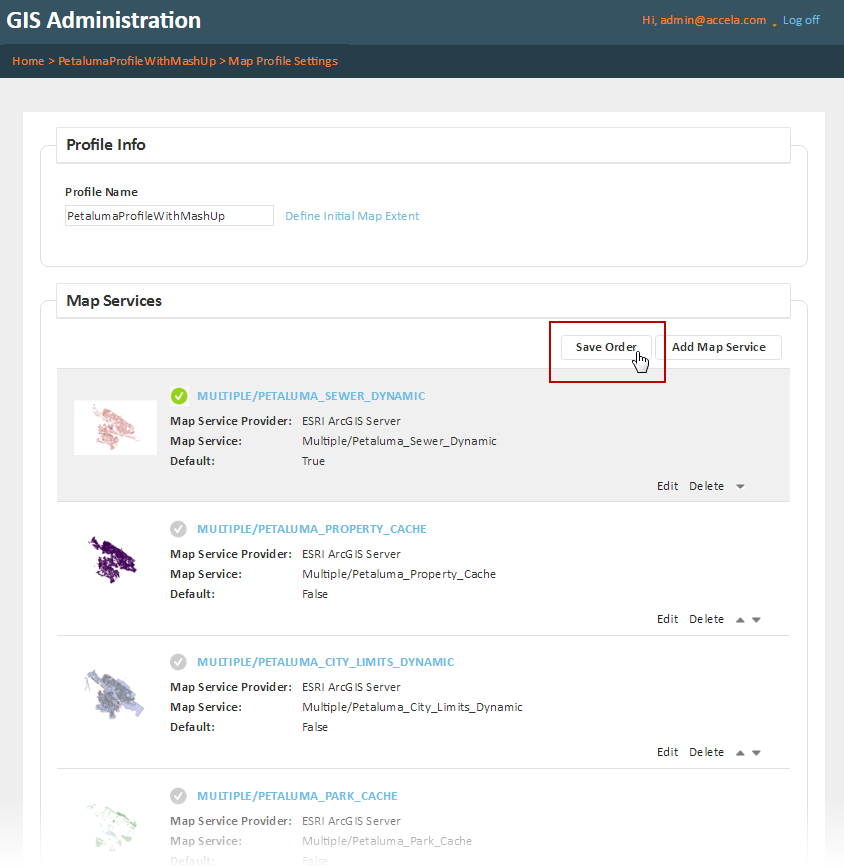
Task: Move Petaluma_Sewer_Dynamic service down one position
Action: (x=740, y=487)
